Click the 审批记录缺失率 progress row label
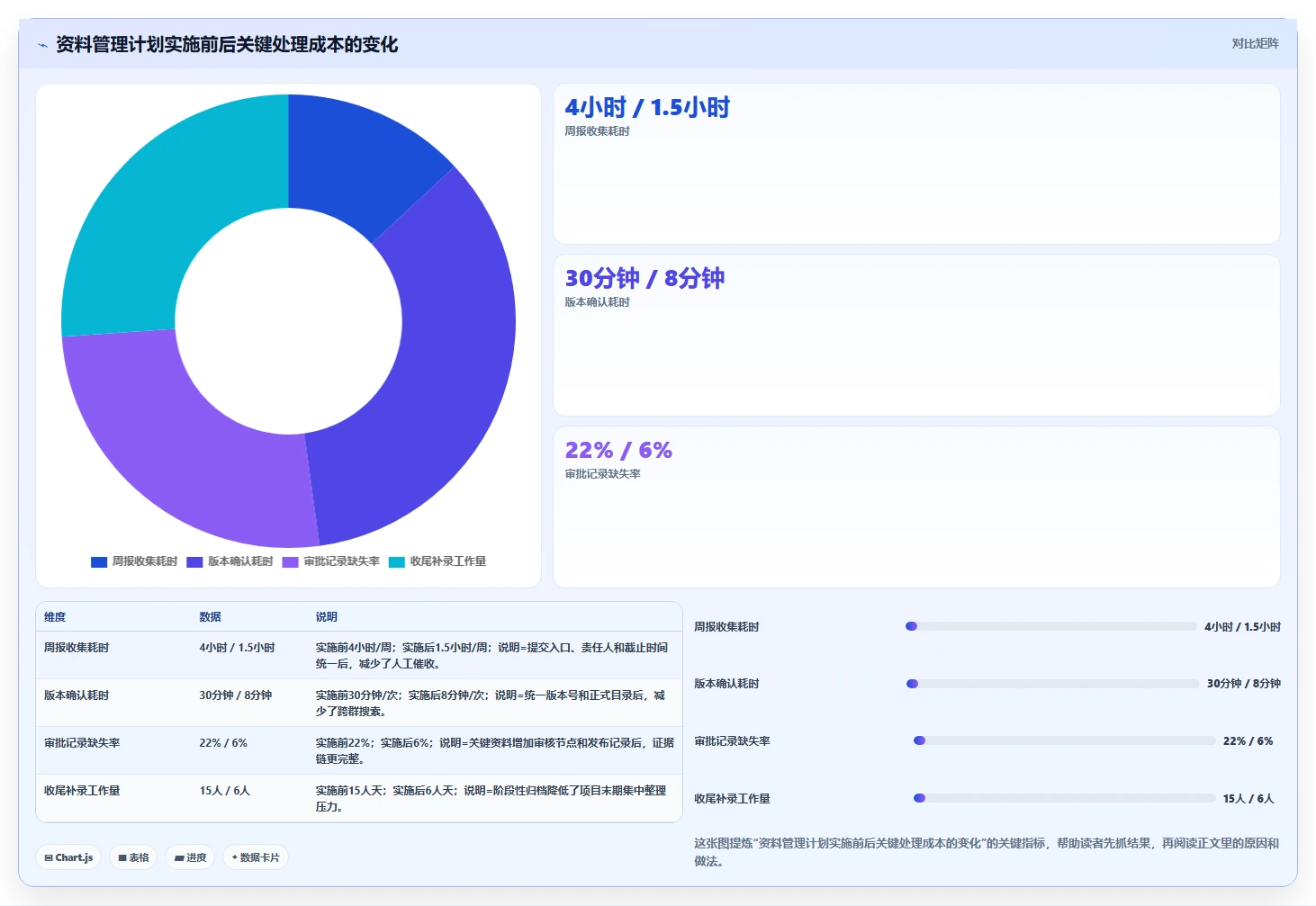 (x=732, y=741)
